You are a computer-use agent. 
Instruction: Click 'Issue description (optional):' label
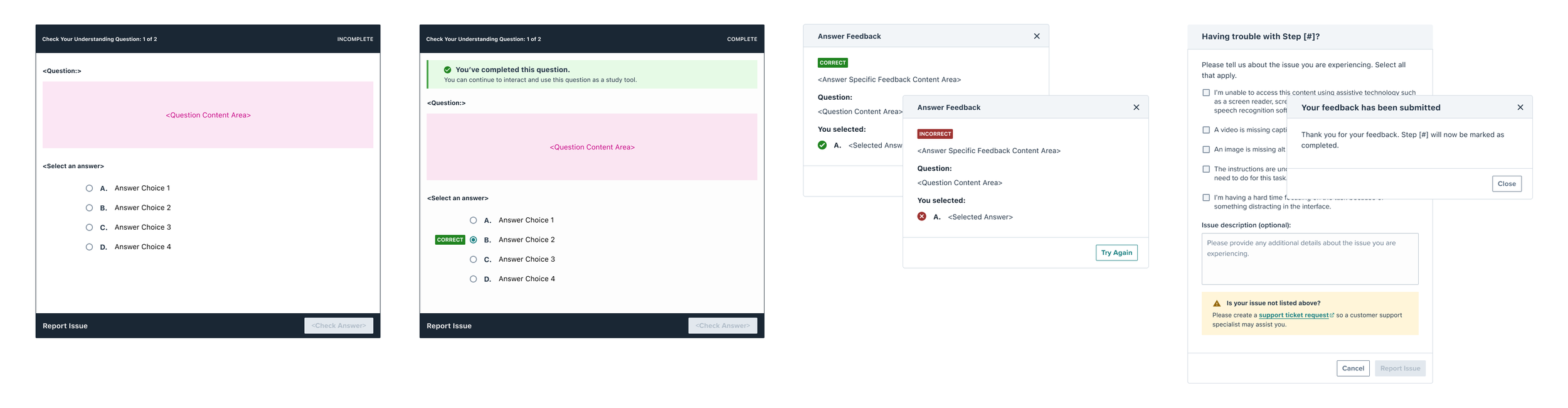click(x=1246, y=225)
